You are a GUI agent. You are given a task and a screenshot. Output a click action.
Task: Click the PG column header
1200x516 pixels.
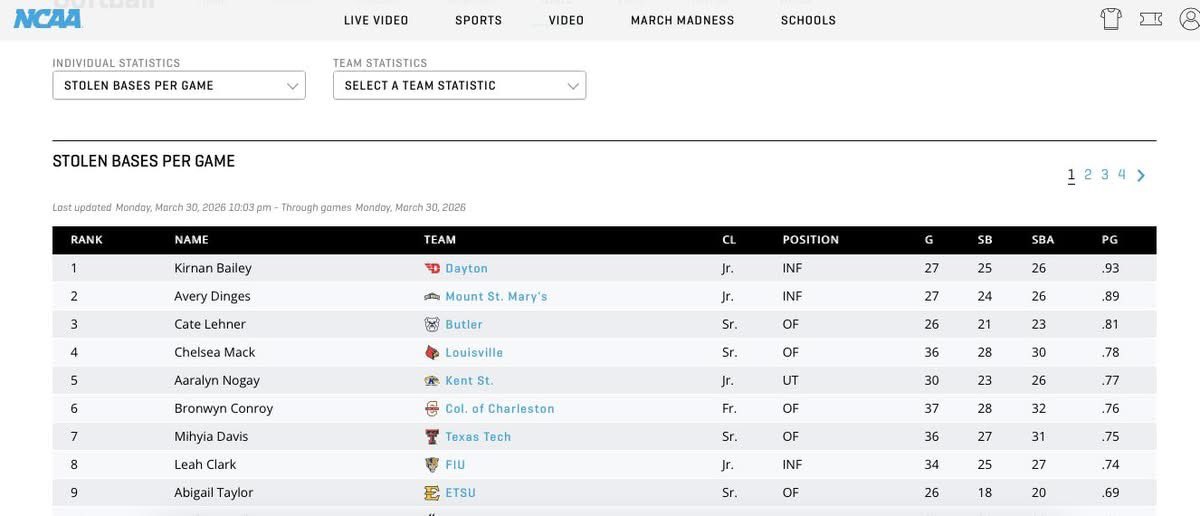click(x=1110, y=240)
